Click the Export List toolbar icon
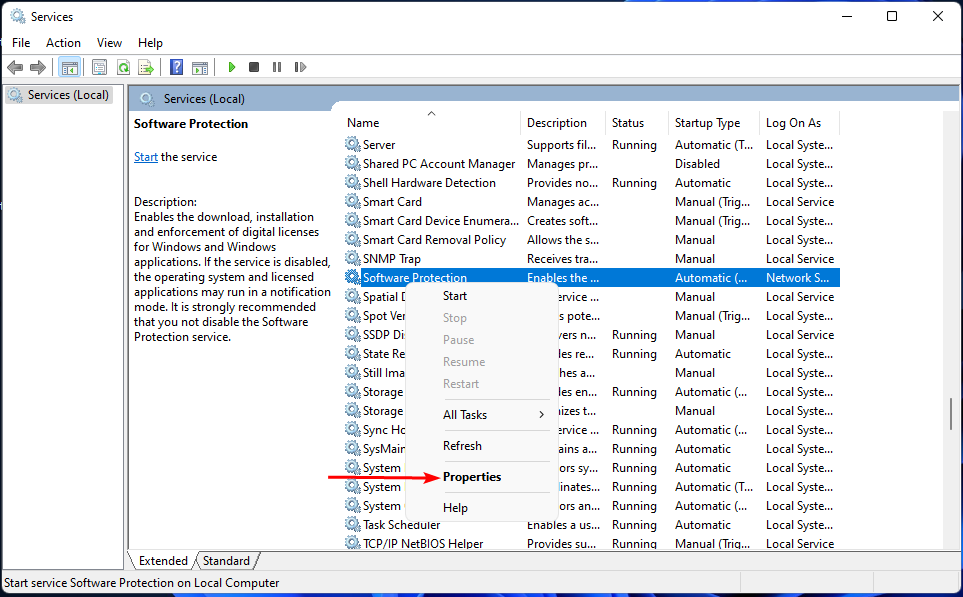The image size is (963, 597). [146, 67]
